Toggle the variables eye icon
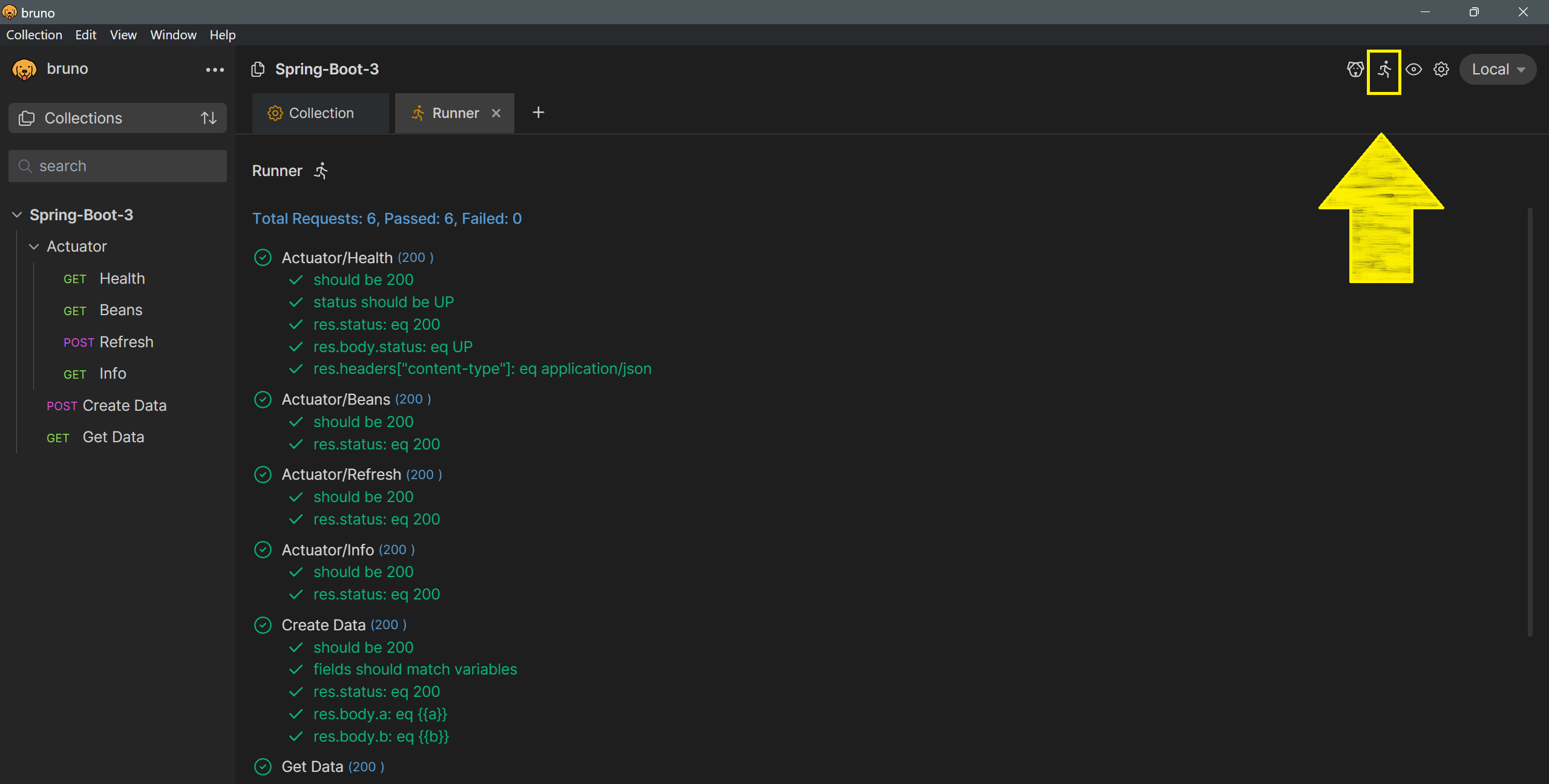Screen dimensions: 1549x784 (1413, 70)
